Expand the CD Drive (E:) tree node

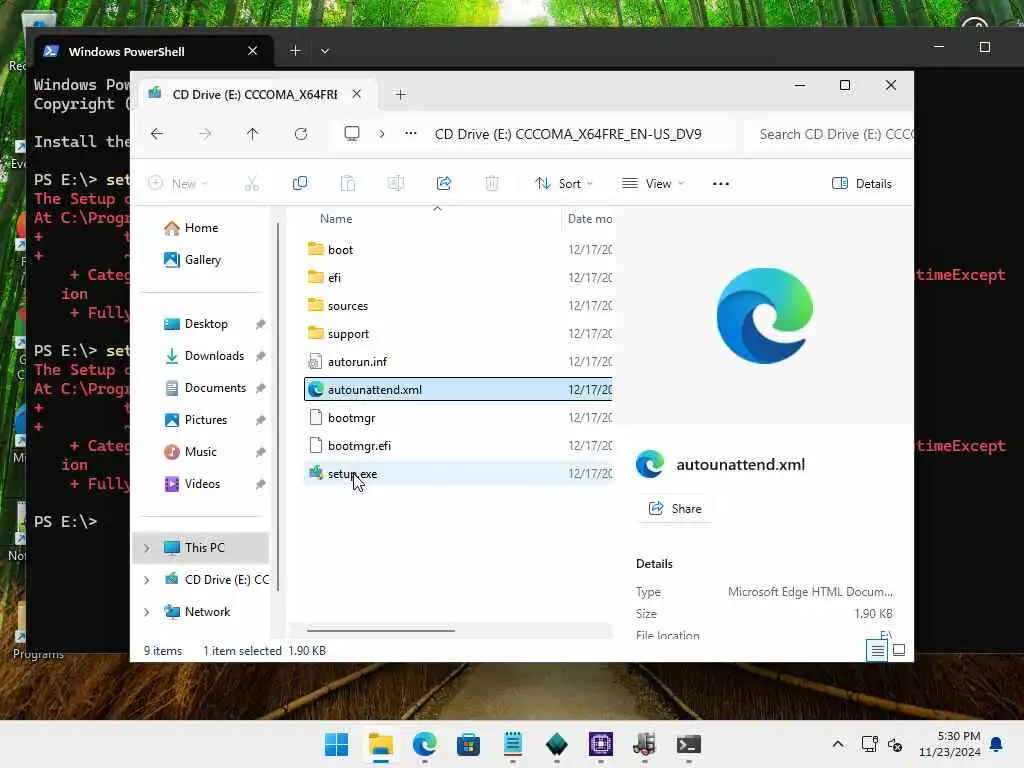147,580
